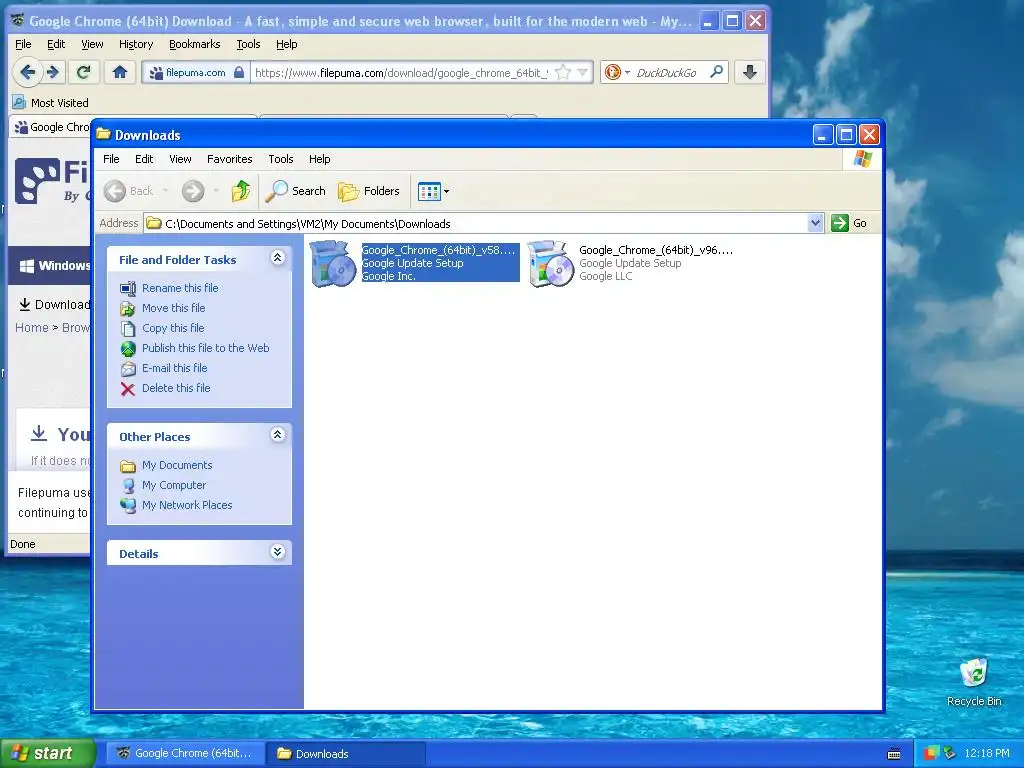The image size is (1024, 768).
Task: Click the DuckDuckGo search field
Action: (x=666, y=72)
